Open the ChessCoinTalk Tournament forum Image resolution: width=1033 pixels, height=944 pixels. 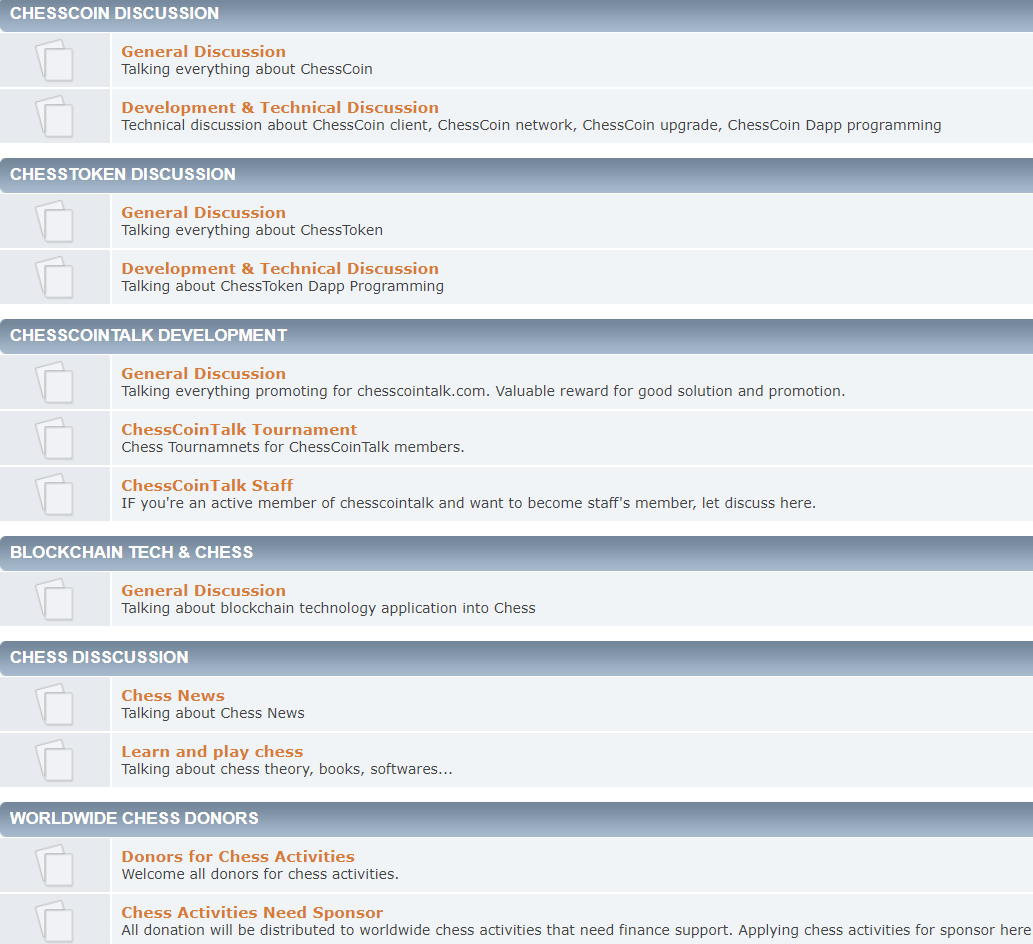click(239, 430)
